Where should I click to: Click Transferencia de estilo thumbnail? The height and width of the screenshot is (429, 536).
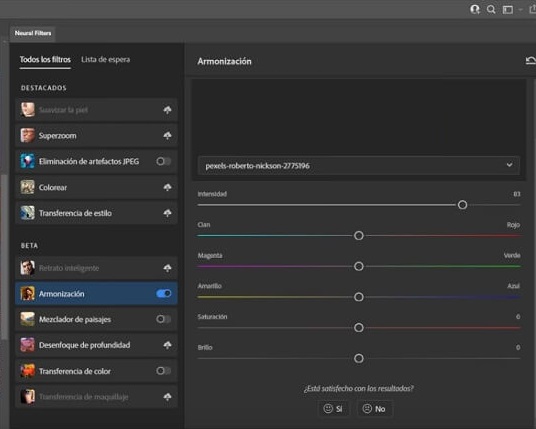tap(27, 213)
